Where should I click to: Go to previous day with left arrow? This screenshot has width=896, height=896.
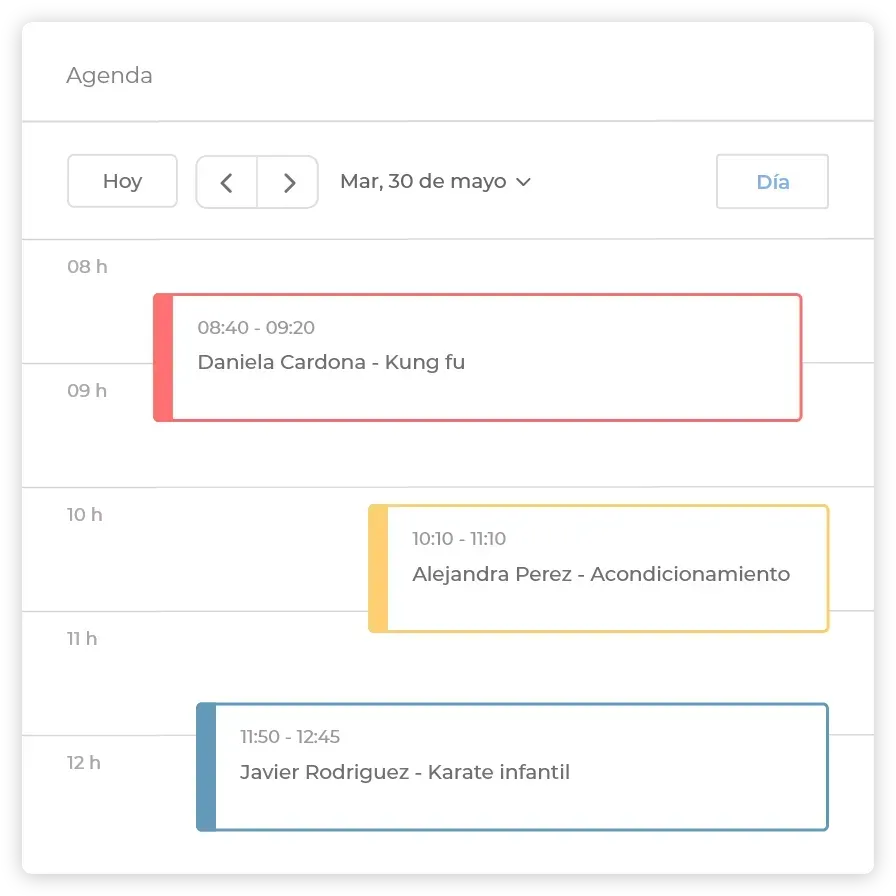click(227, 182)
